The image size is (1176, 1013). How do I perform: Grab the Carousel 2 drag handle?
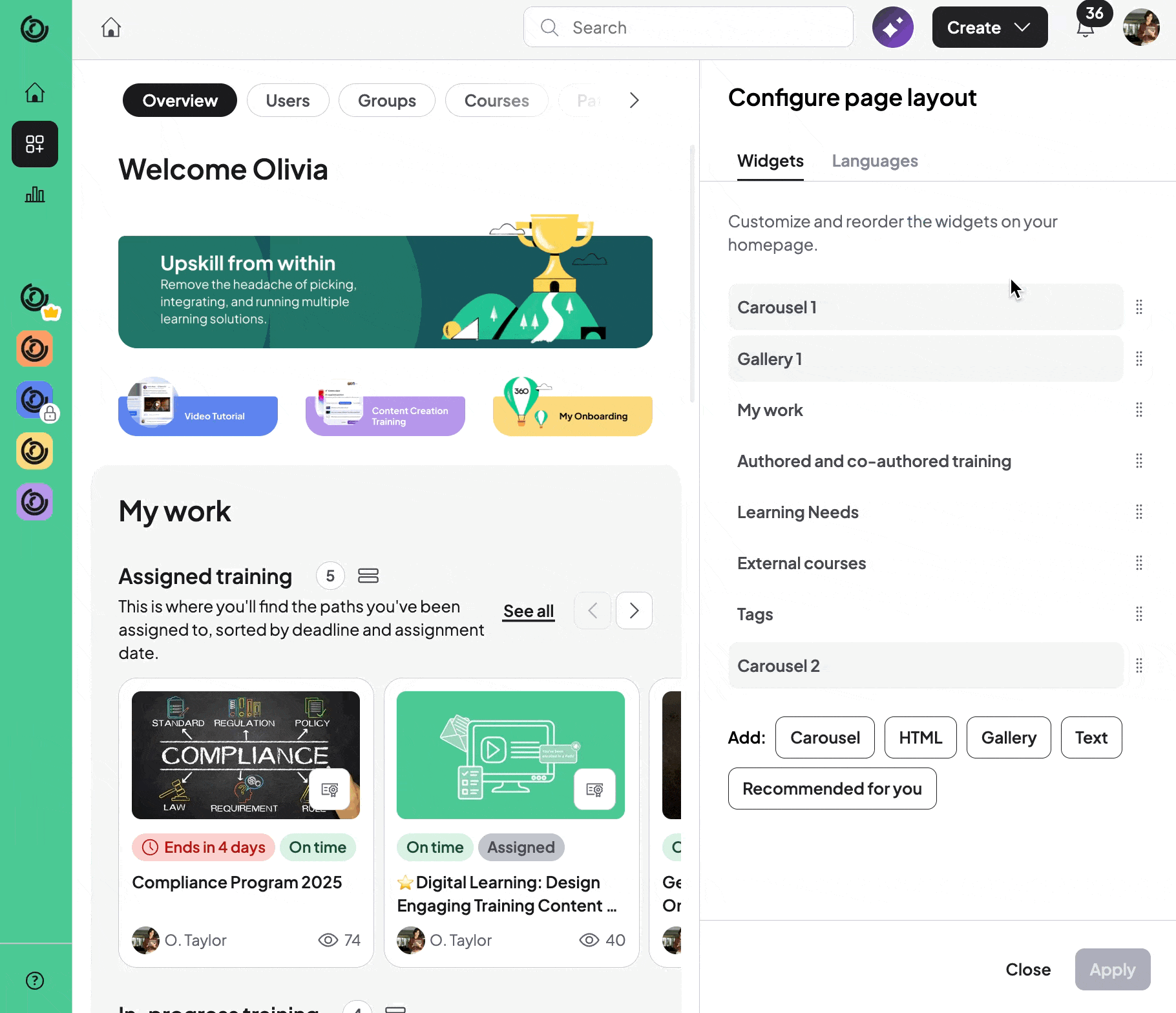1139,665
